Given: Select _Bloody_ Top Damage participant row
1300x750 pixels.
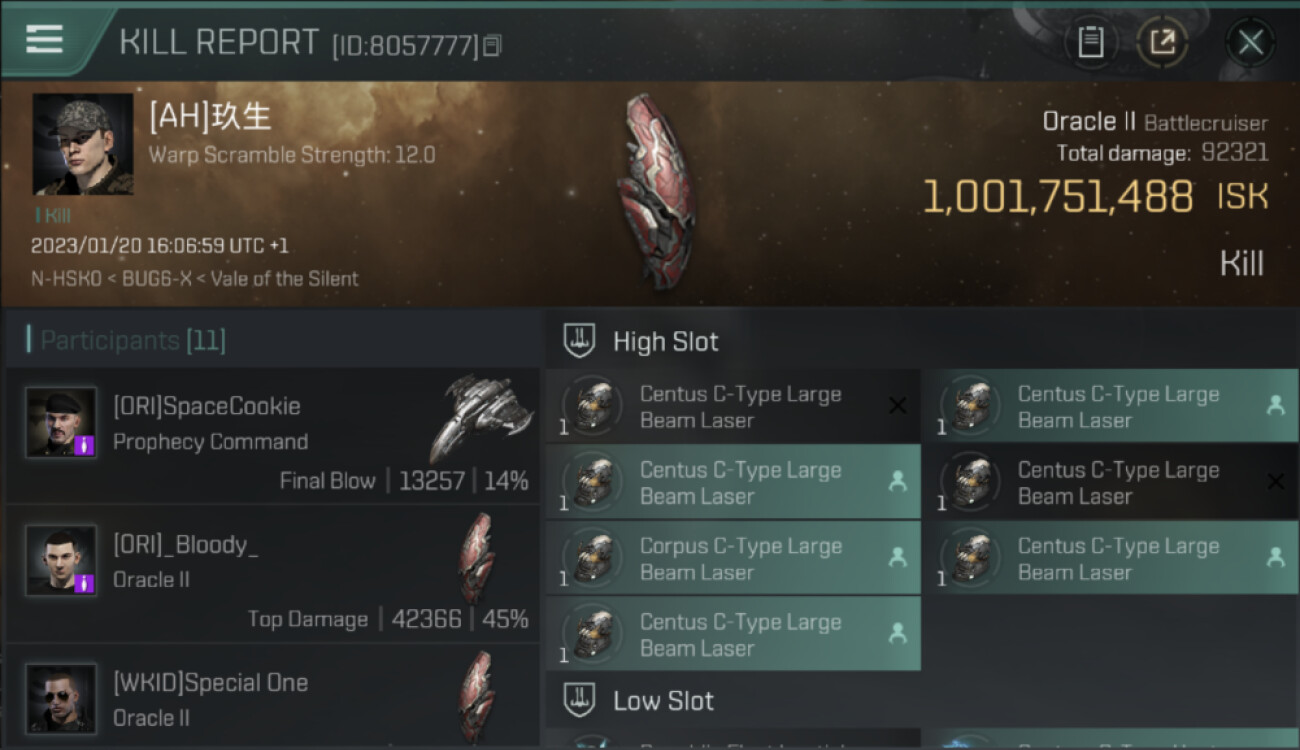Looking at the screenshot, I should point(272,574).
